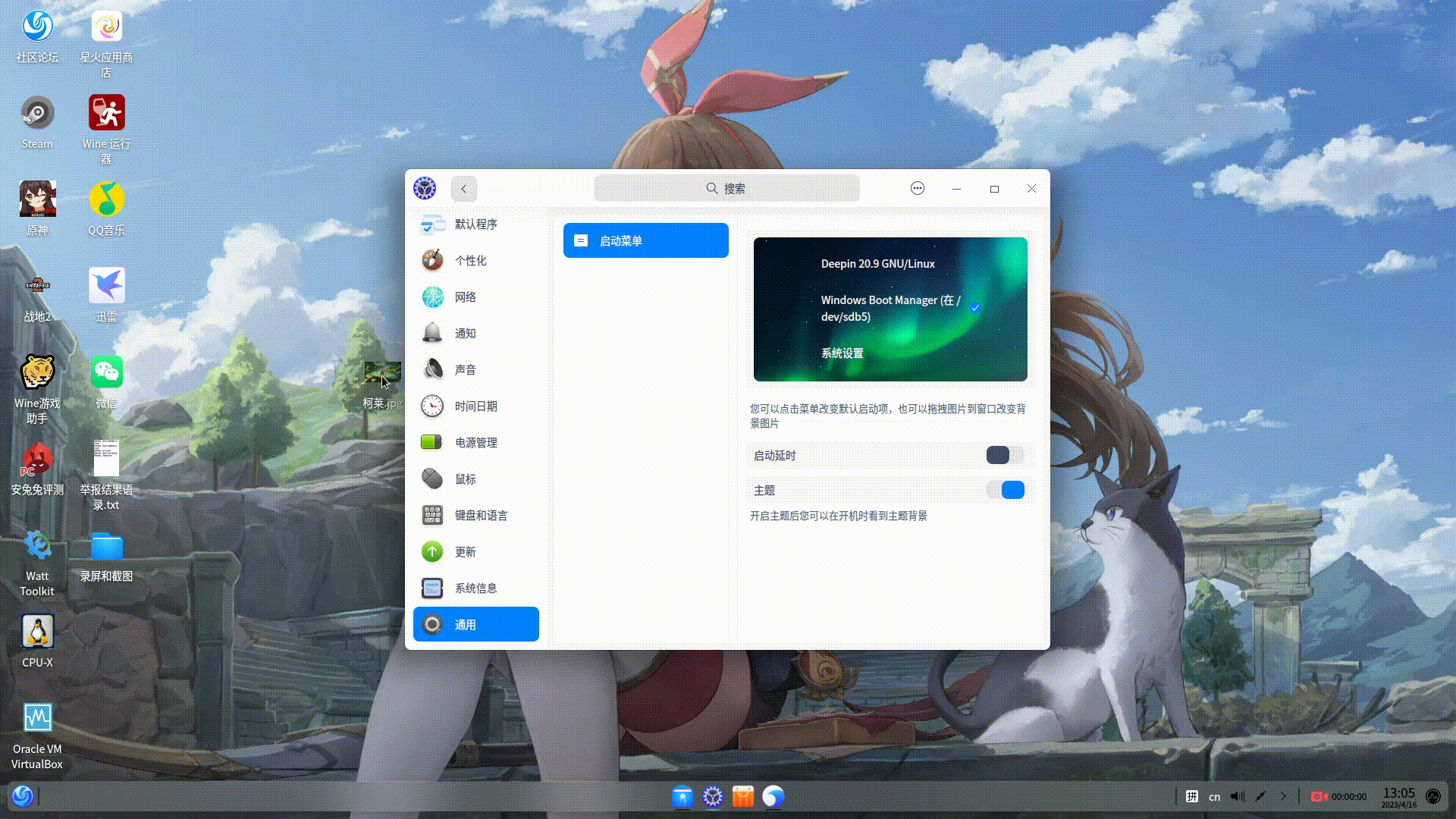Disable the 主题 switch

coord(1009,490)
